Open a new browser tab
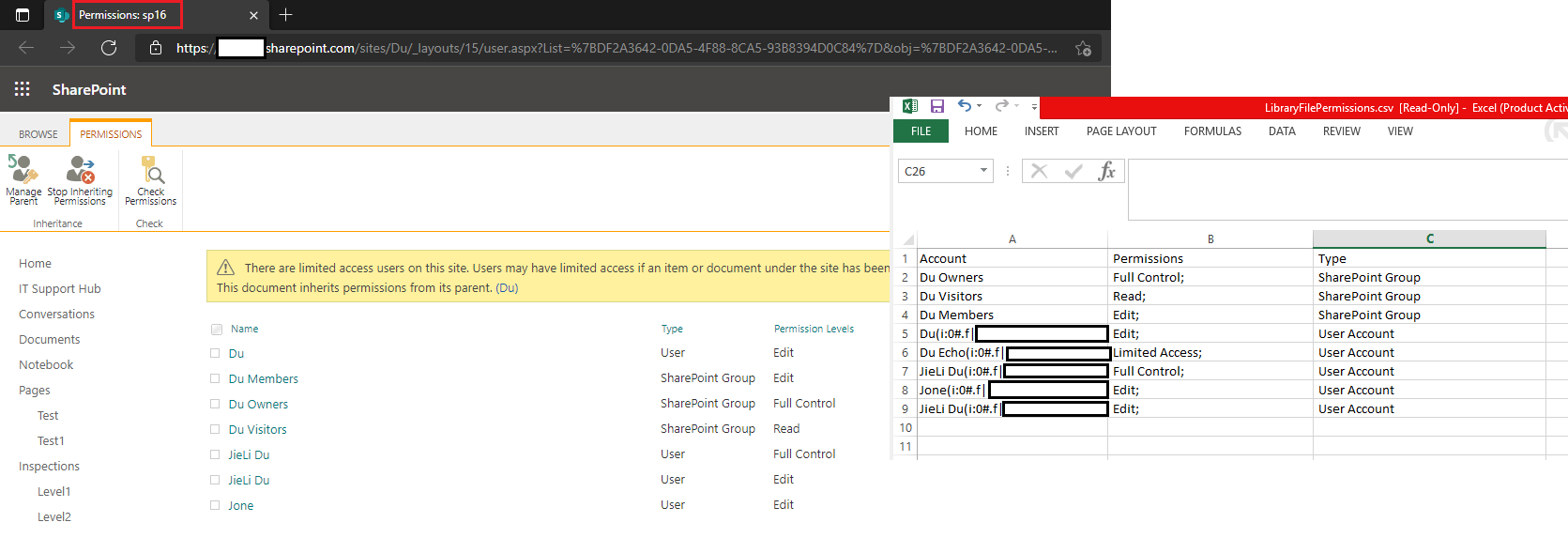Screen dimensions: 1568x538 tap(286, 15)
